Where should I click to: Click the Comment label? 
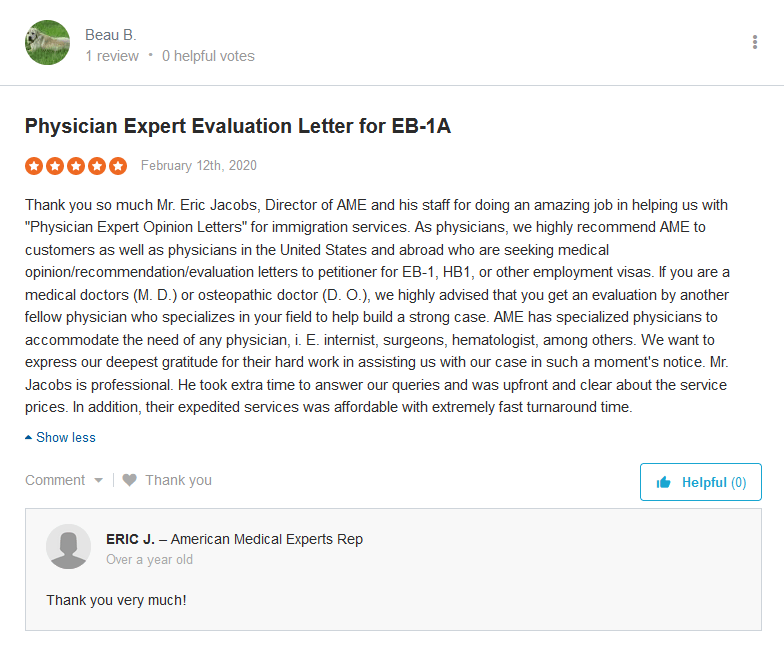coord(55,480)
